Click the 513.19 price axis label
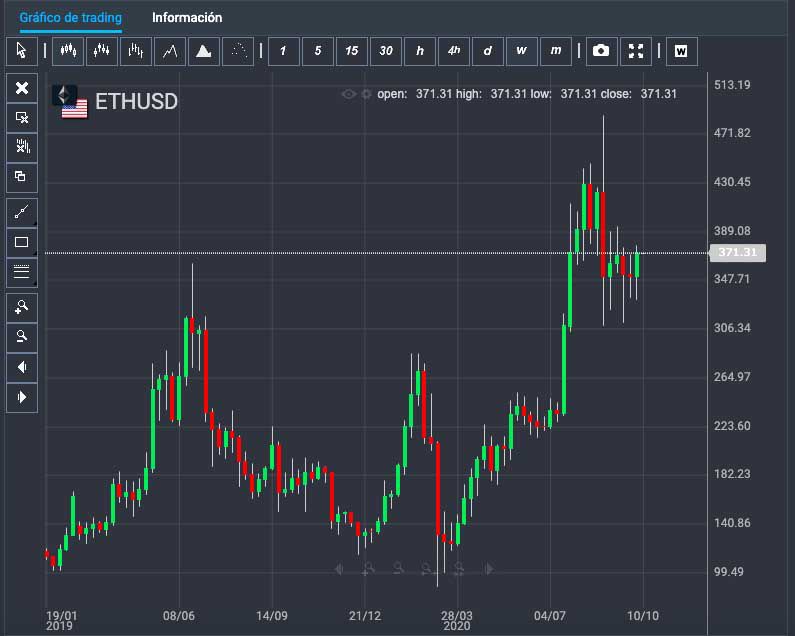 pyautogui.click(x=732, y=85)
